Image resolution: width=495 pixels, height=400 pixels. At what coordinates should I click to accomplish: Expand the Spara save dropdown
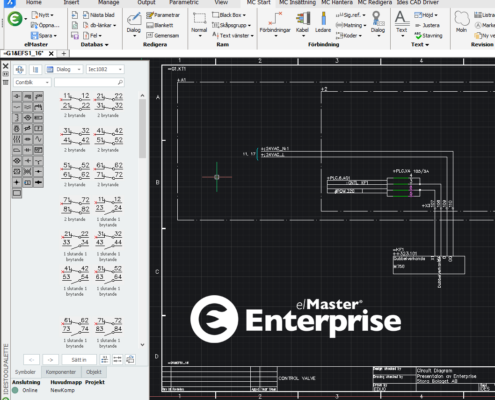coord(44,35)
